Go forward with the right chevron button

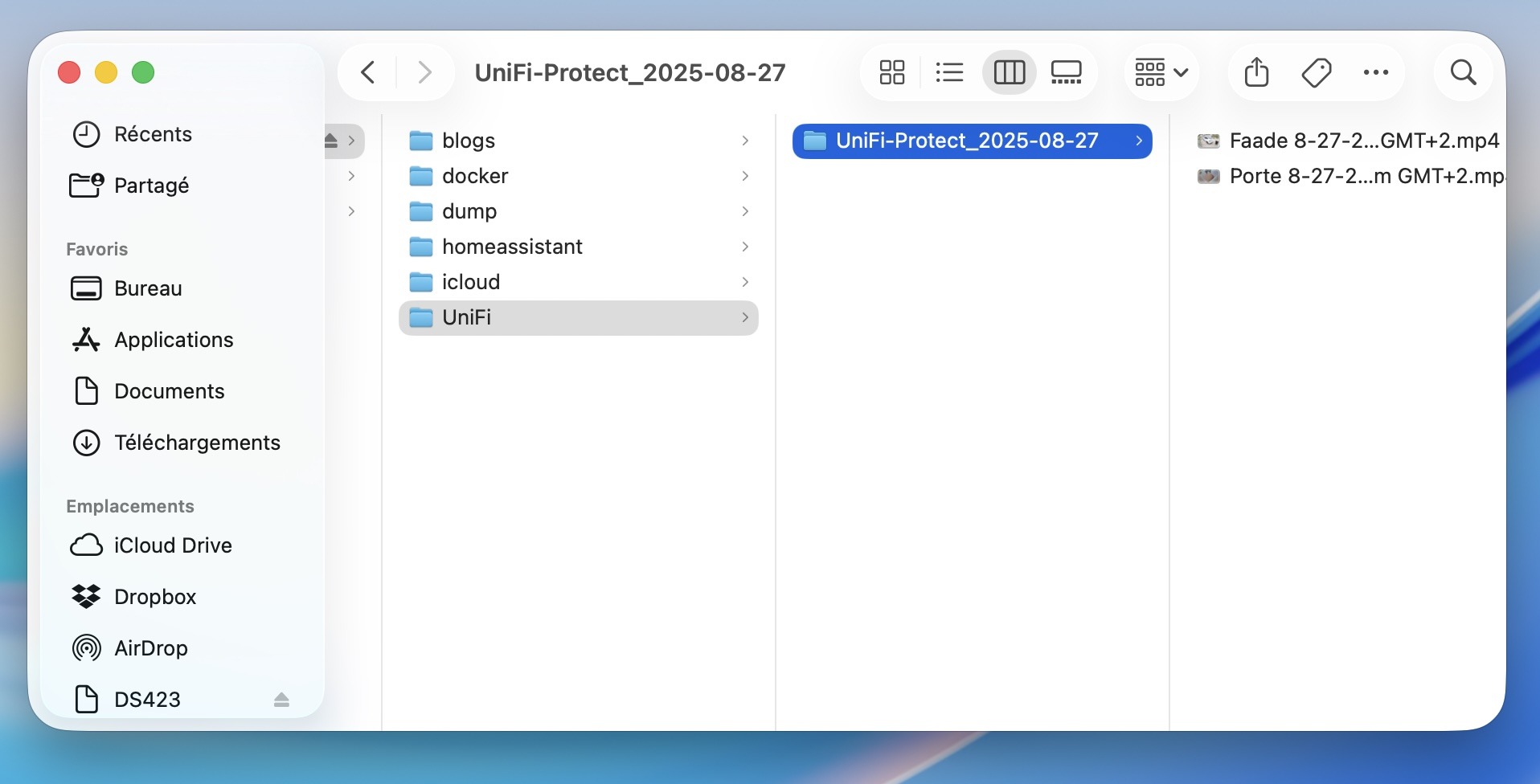coord(424,72)
